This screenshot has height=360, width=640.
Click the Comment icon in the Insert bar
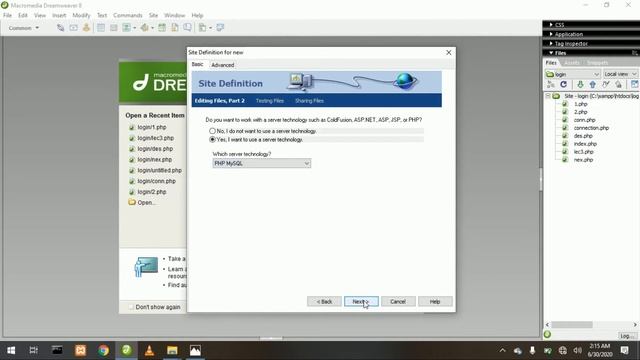[x=187, y=28]
